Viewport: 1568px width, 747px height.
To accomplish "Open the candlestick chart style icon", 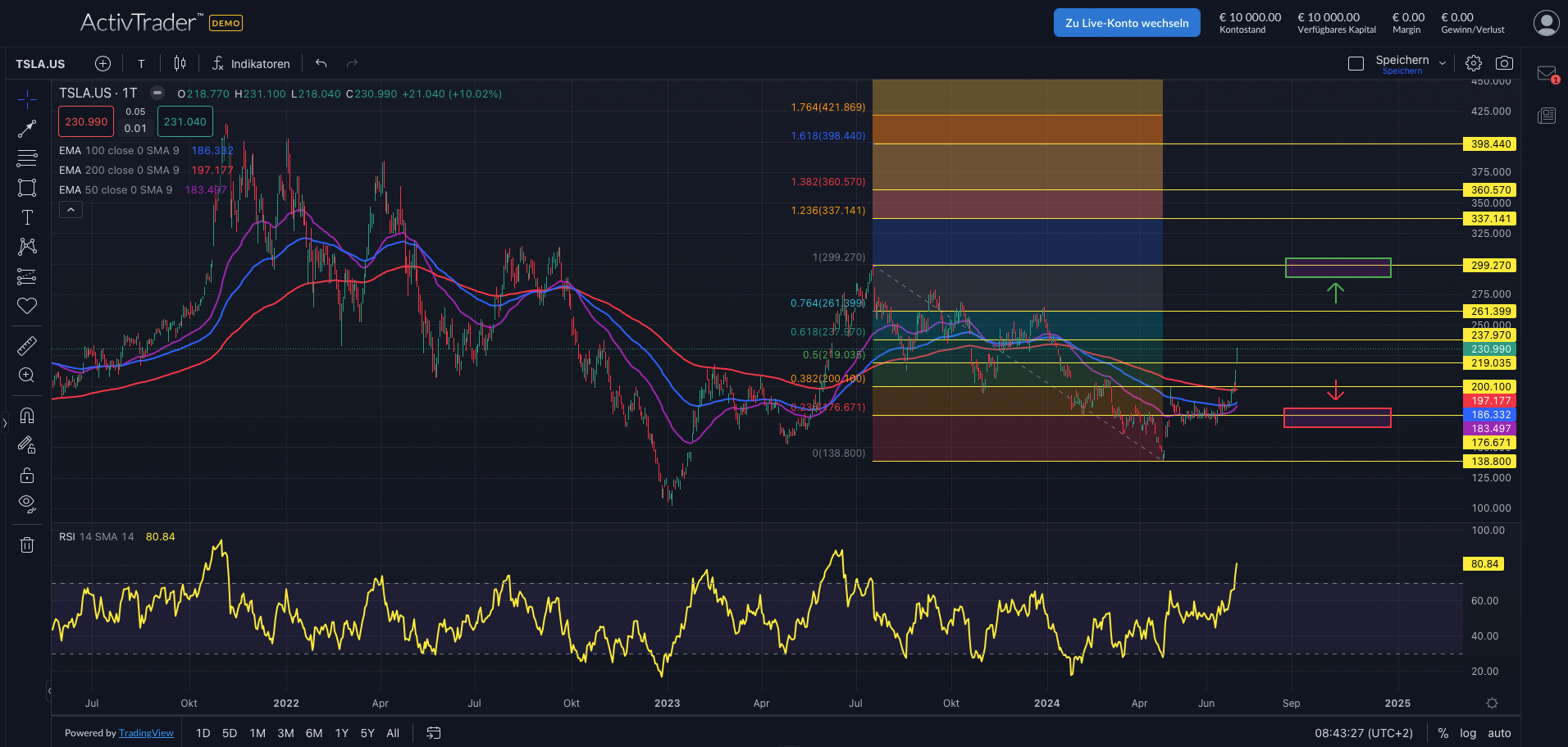I will click(180, 64).
